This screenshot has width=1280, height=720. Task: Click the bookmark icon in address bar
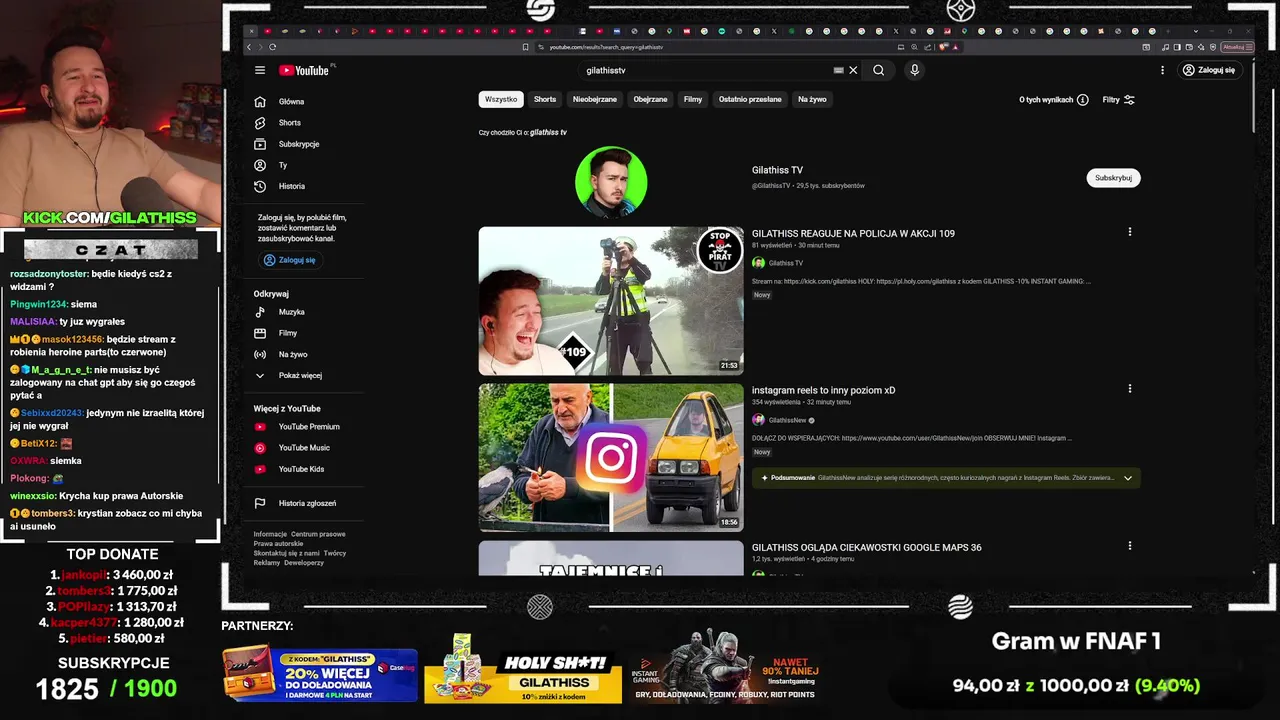pyautogui.click(x=525, y=47)
